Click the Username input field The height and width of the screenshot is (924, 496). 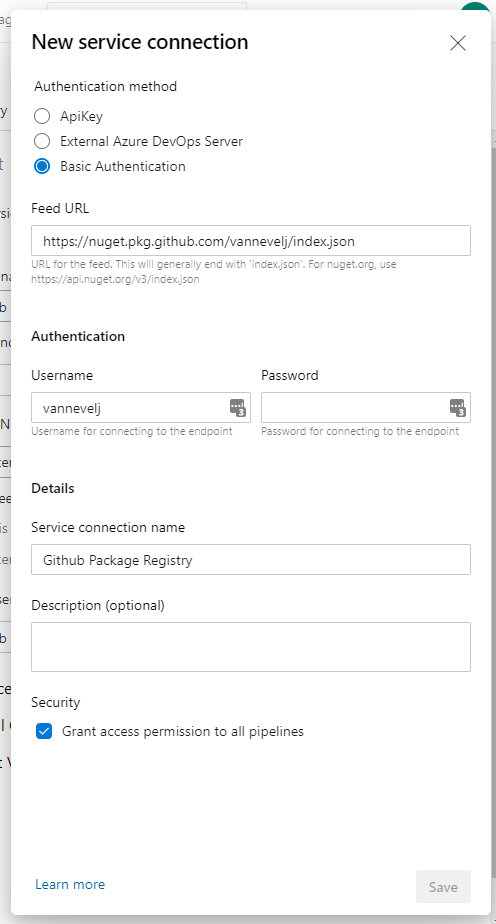click(141, 407)
